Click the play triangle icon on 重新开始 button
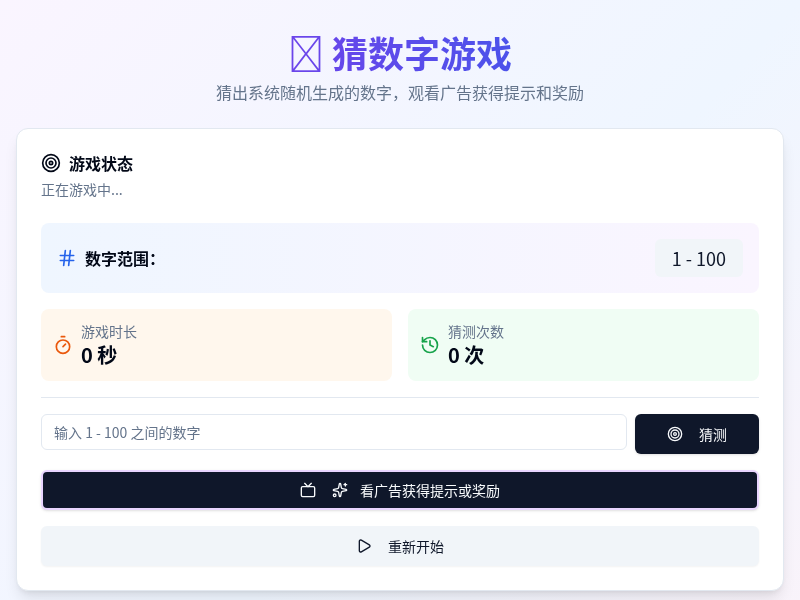 [365, 546]
